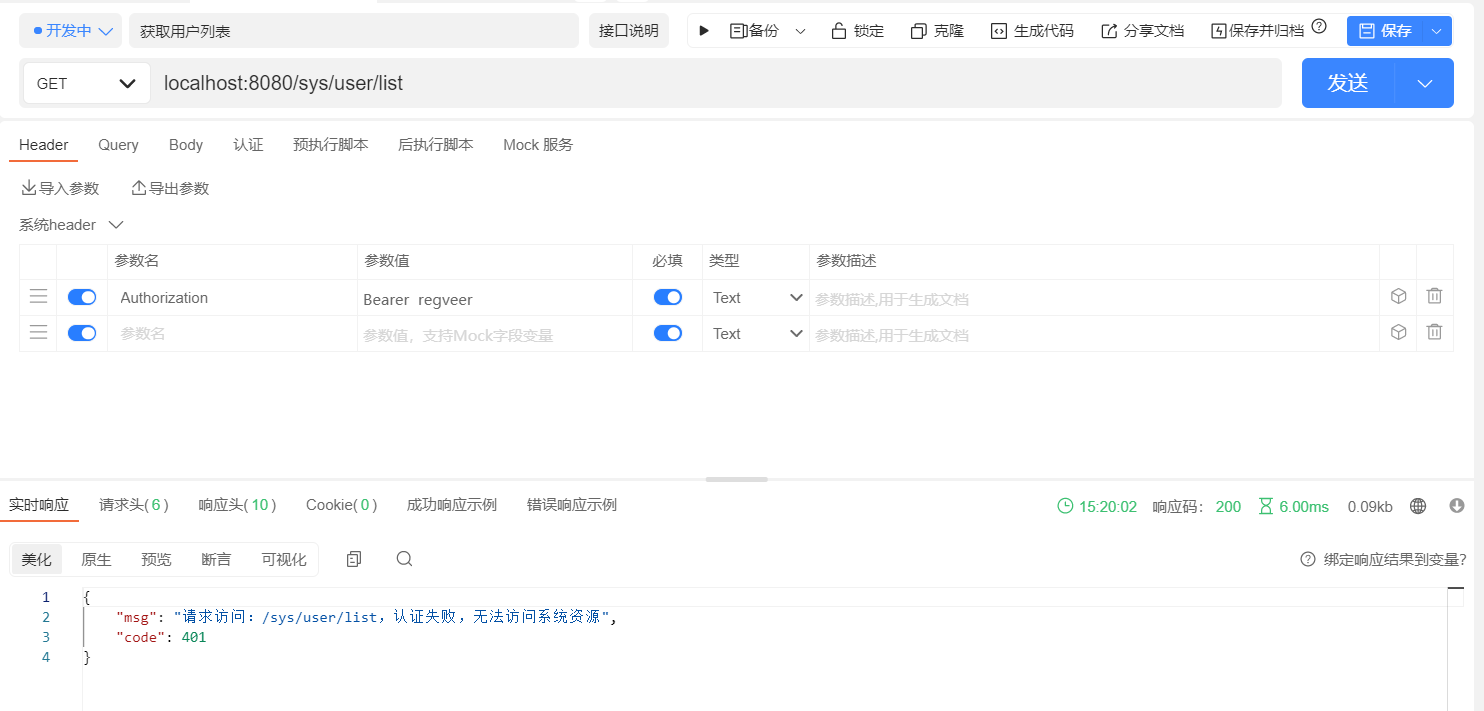
Task: Open the 响应头 tab
Action: (x=237, y=505)
